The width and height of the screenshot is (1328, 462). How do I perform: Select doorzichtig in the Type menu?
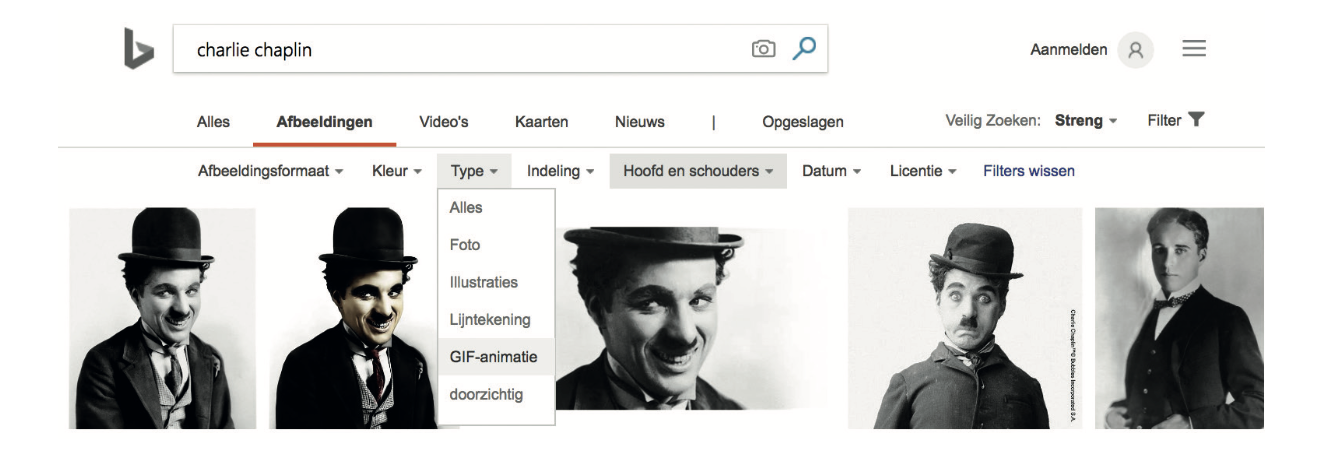pos(496,395)
